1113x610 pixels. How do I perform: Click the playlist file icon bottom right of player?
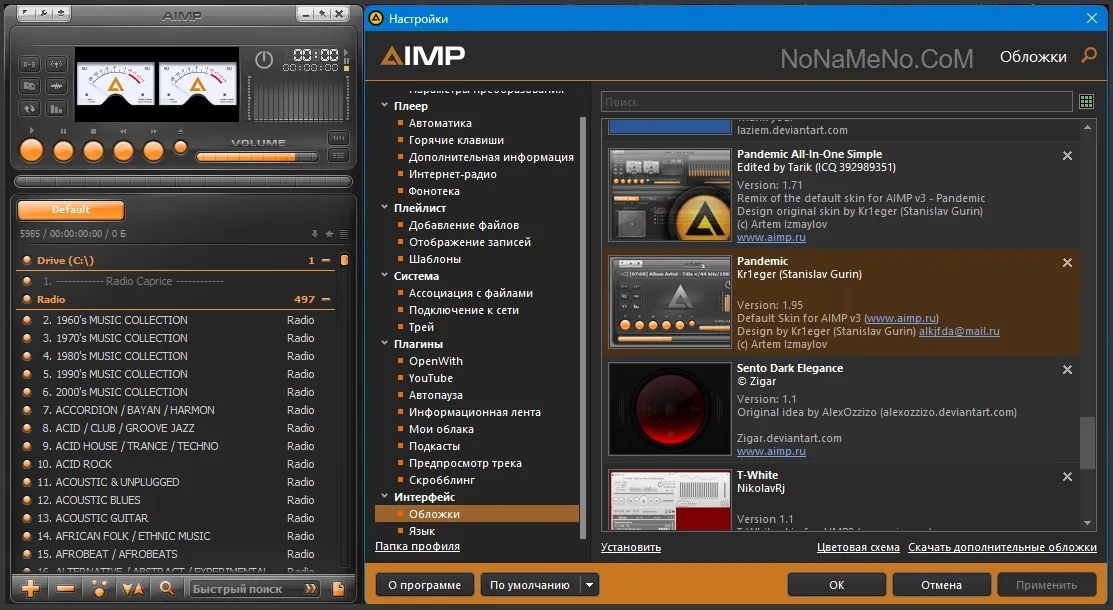click(x=339, y=589)
